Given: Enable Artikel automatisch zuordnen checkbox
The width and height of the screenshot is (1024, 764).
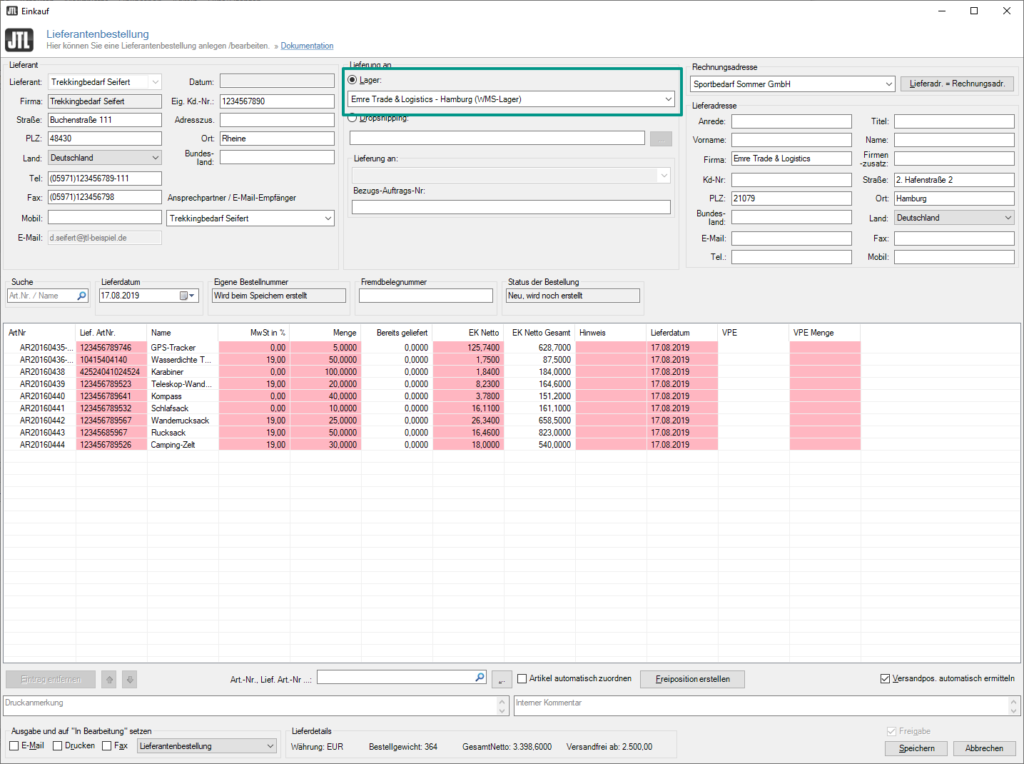Looking at the screenshot, I should coord(522,679).
